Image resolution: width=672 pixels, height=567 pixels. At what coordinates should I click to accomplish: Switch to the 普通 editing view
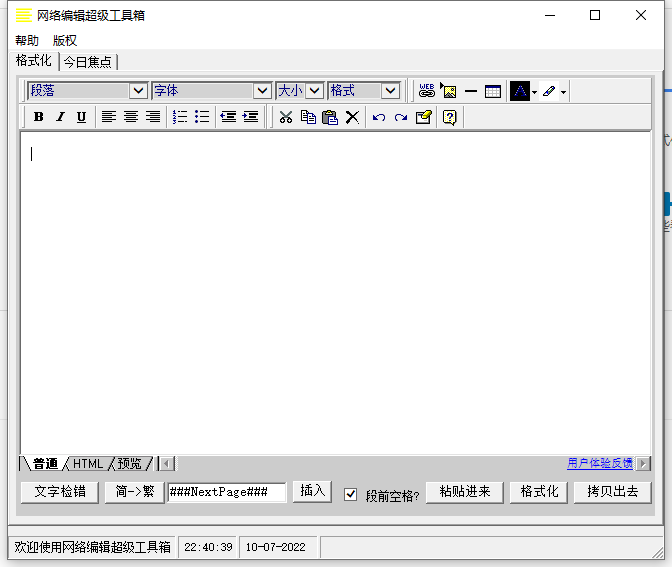click(x=45, y=464)
